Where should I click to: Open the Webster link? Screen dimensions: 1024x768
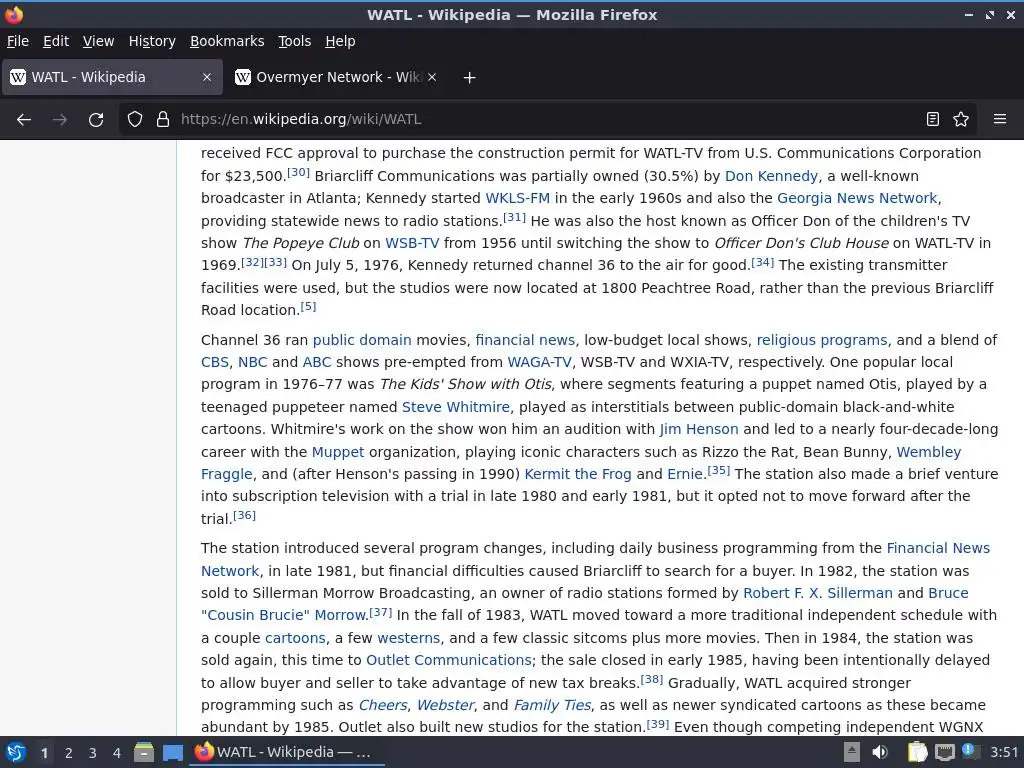[445, 705]
